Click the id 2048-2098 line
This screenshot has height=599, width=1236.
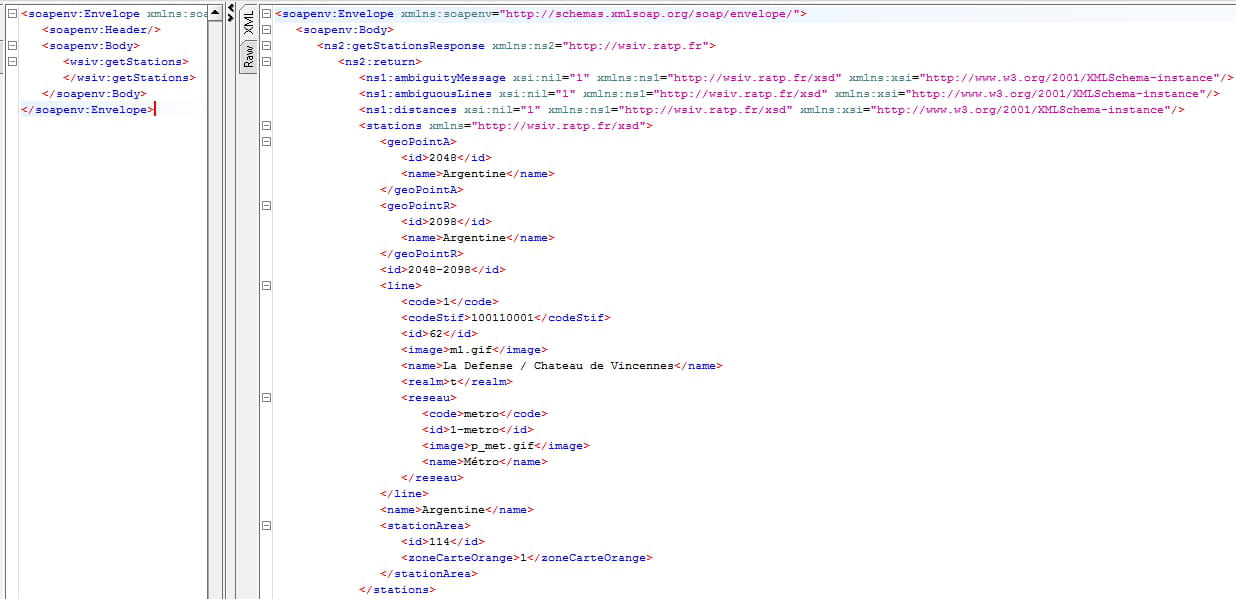(x=443, y=270)
